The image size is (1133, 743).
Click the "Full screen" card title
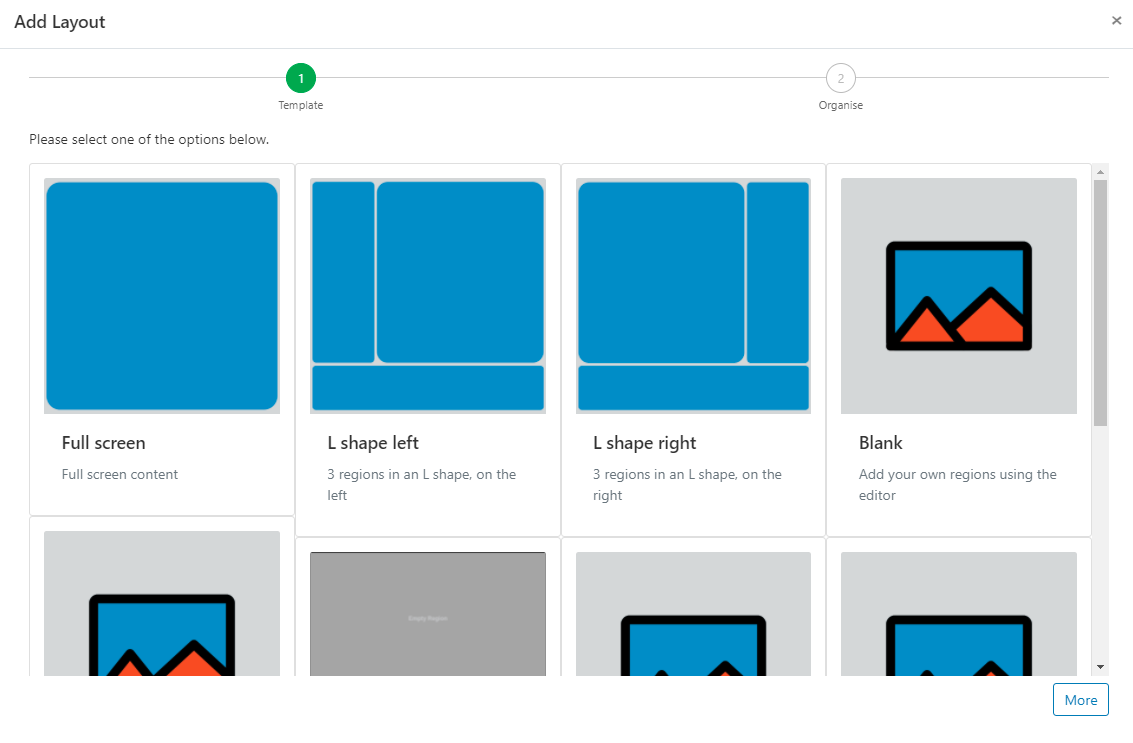103,443
